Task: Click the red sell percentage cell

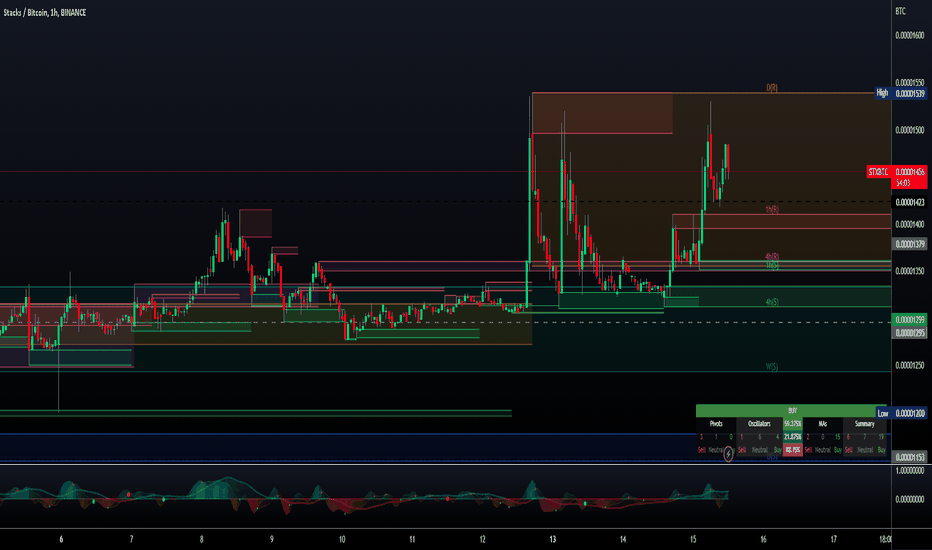Action: 792,450
